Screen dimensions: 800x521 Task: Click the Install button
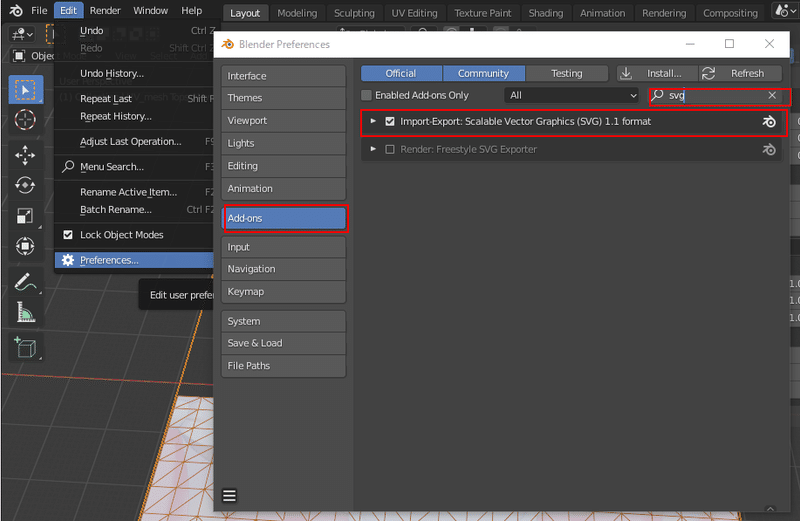[657, 73]
